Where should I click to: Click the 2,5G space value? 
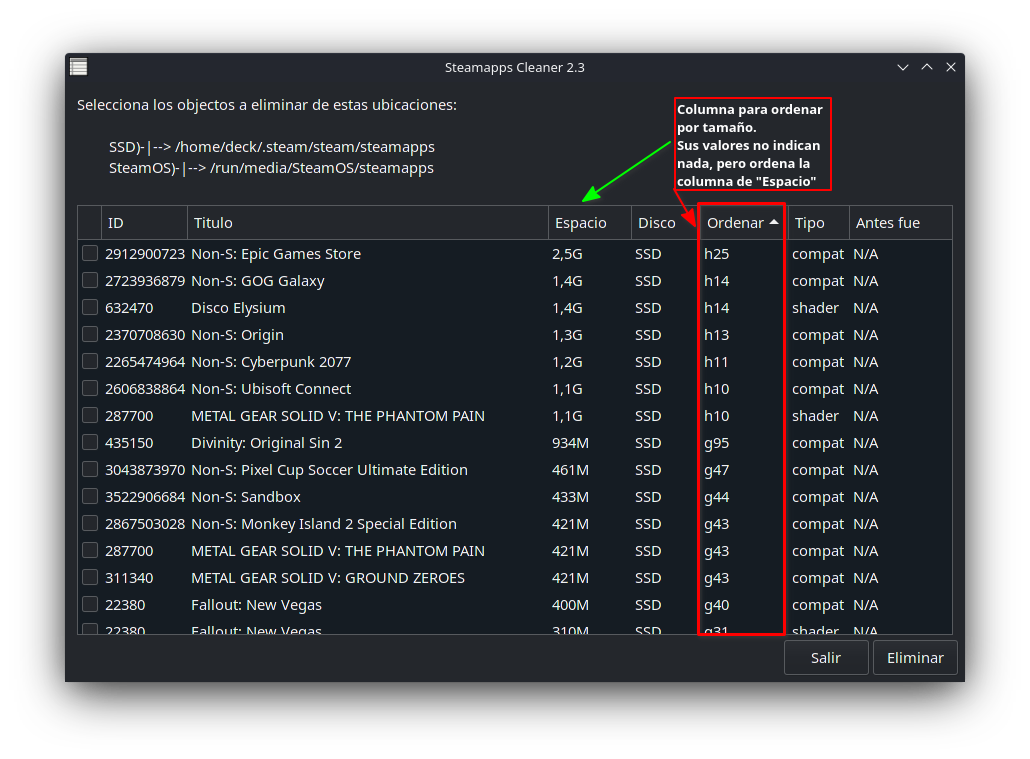(567, 254)
